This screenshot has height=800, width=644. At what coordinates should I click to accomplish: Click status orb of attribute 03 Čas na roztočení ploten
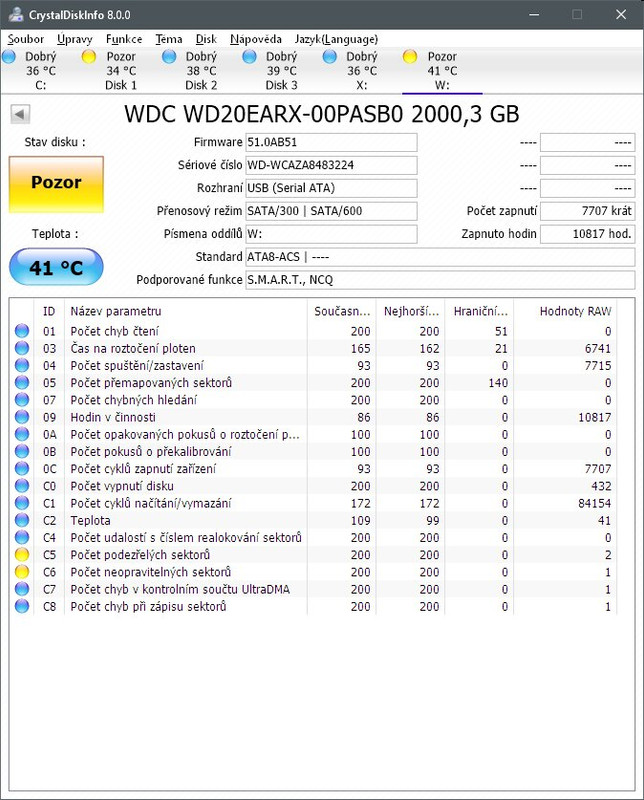click(22, 348)
